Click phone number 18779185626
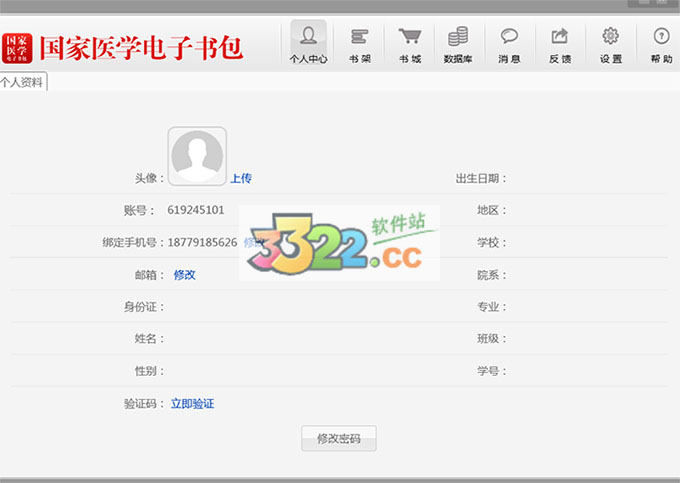Screen dimensions: 680x483 tap(203, 242)
